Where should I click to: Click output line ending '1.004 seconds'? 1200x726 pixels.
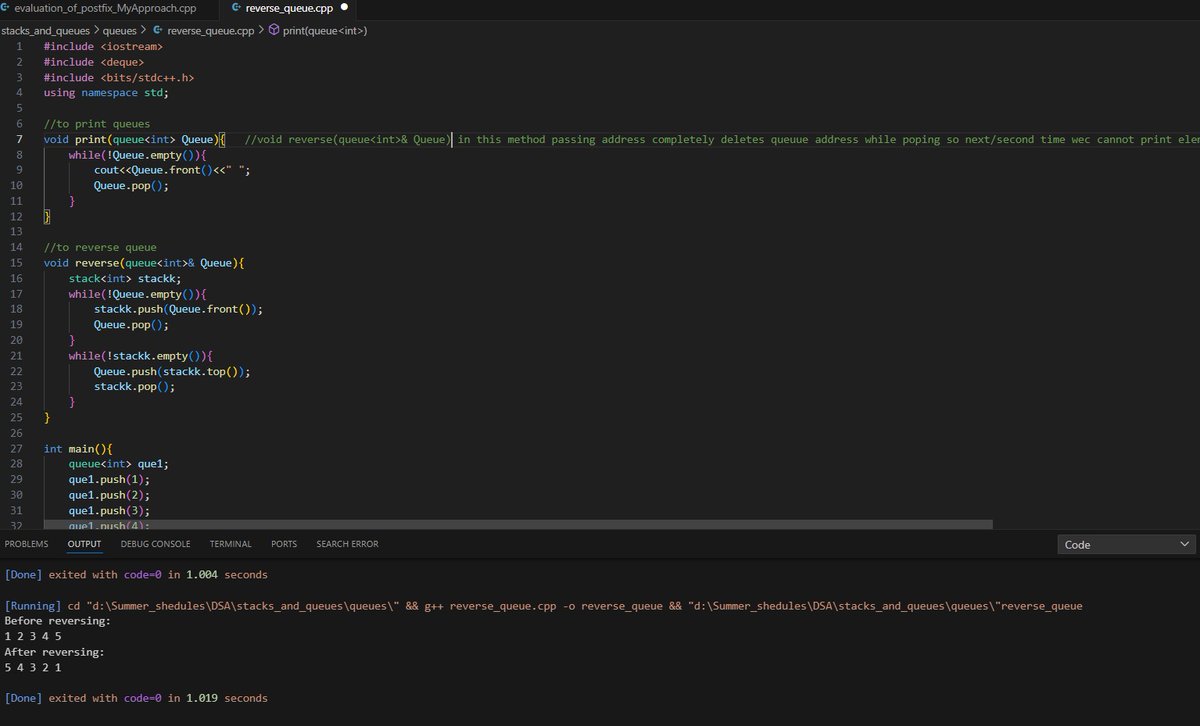click(136, 575)
